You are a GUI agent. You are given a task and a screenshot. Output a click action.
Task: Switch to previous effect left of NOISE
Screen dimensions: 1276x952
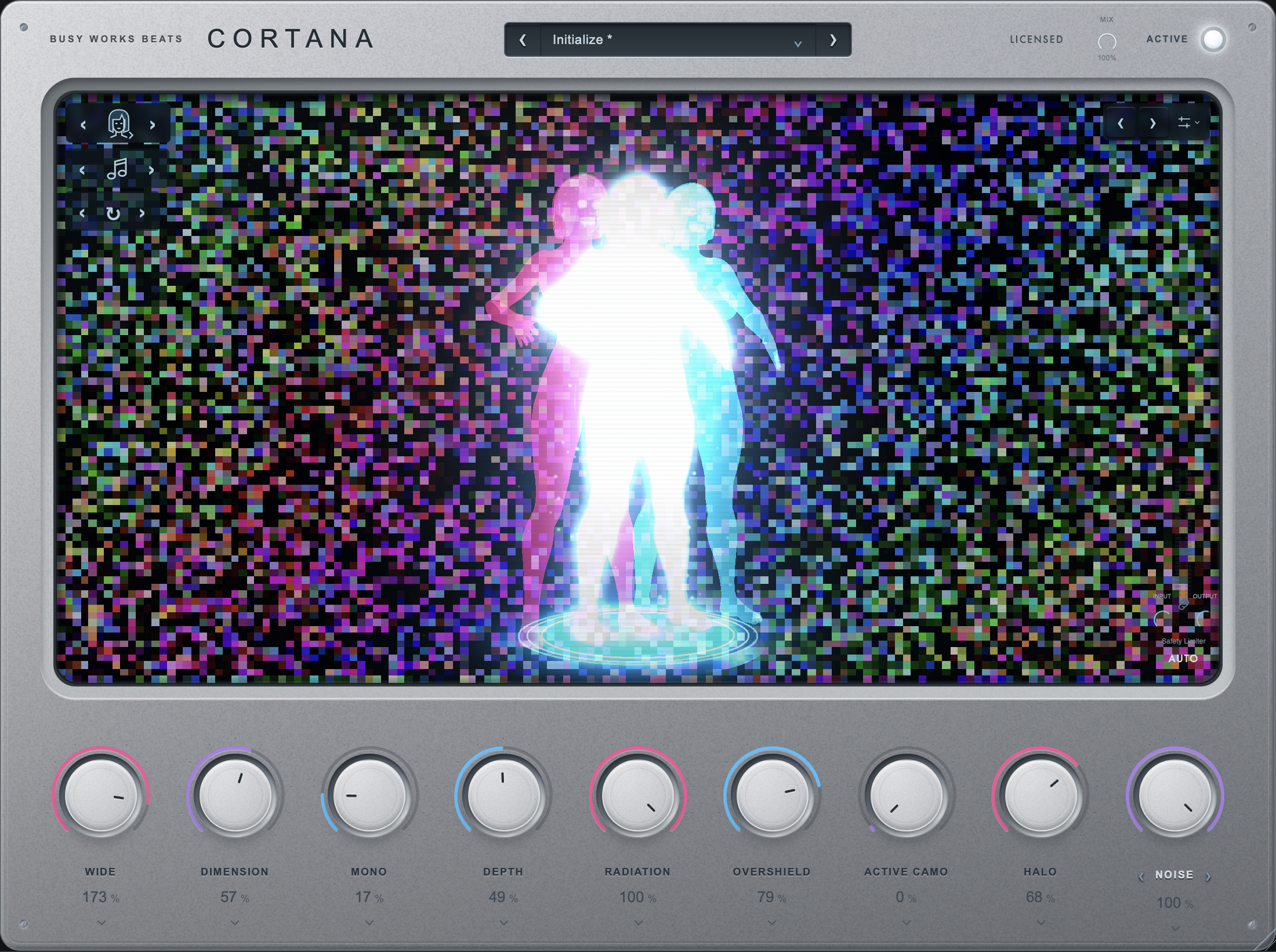click(x=1141, y=877)
